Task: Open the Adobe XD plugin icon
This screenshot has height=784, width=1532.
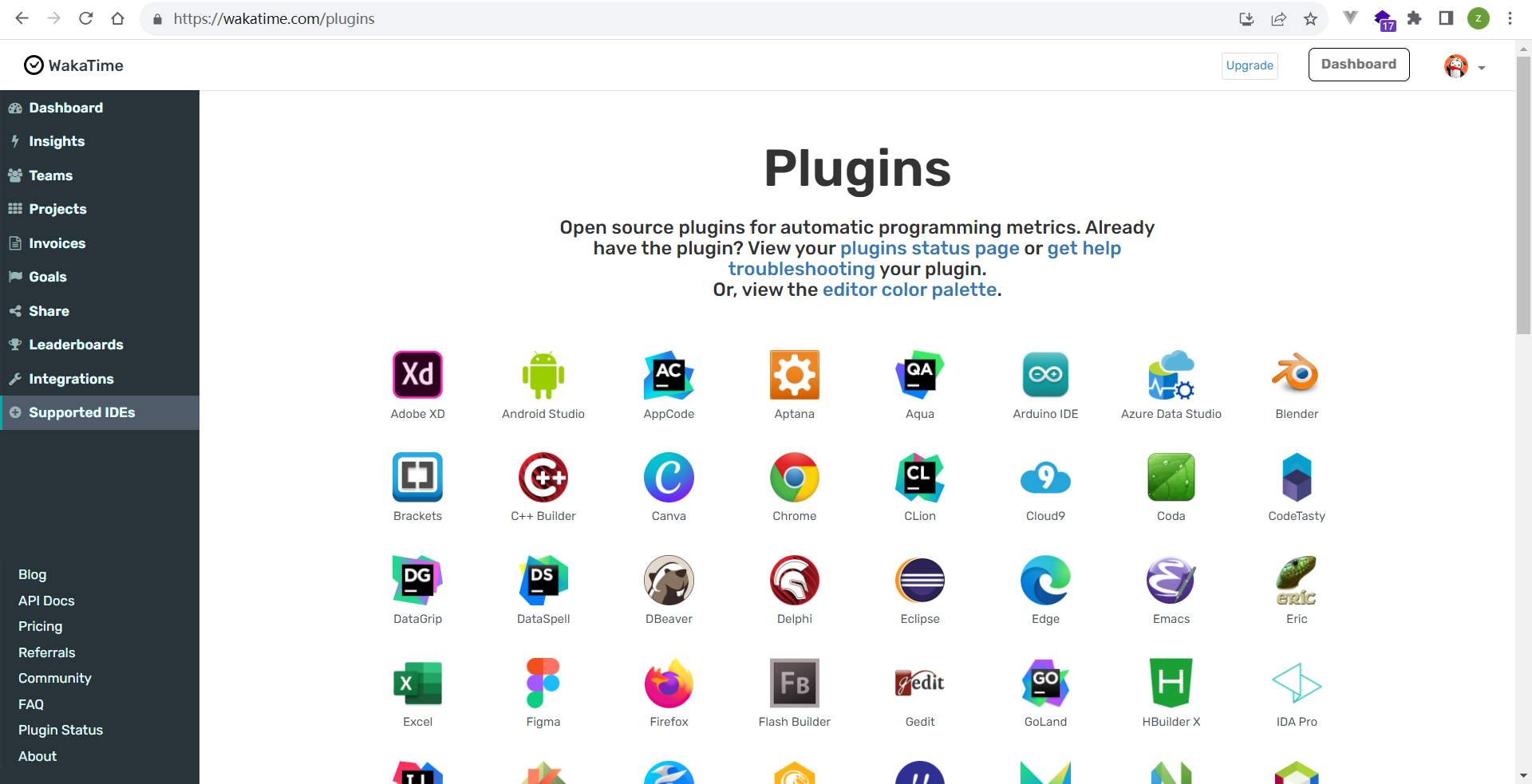Action: (x=417, y=375)
